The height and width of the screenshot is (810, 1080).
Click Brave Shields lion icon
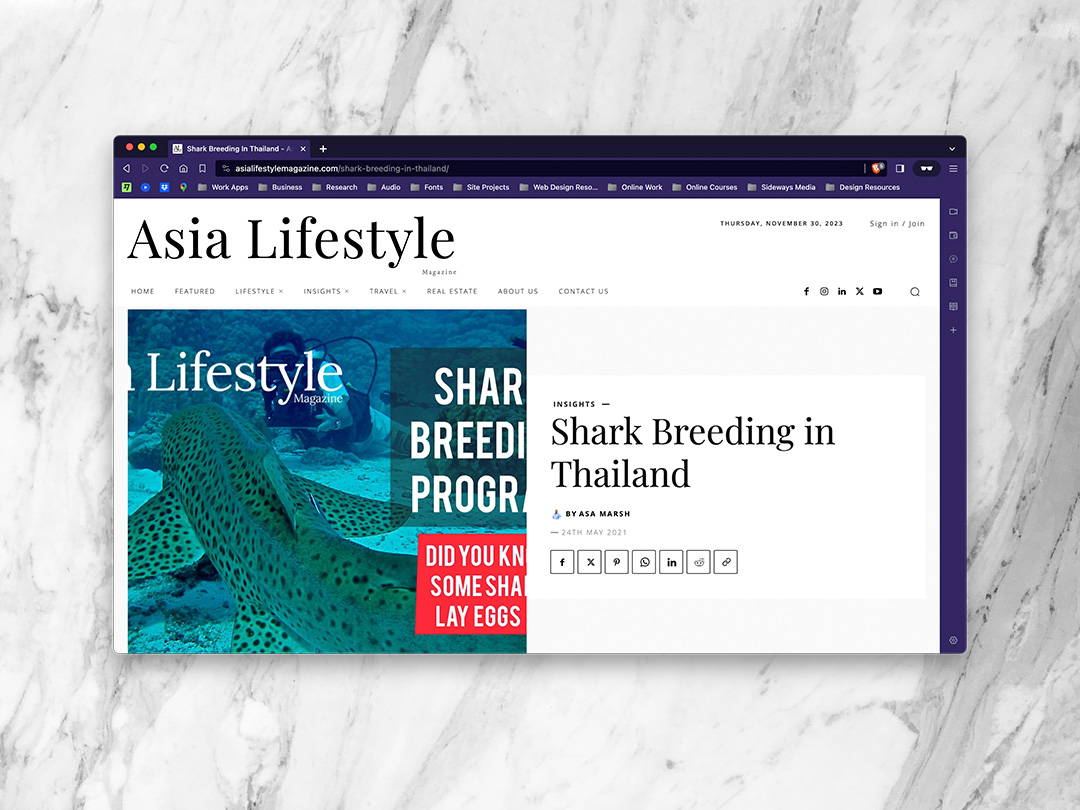point(878,168)
